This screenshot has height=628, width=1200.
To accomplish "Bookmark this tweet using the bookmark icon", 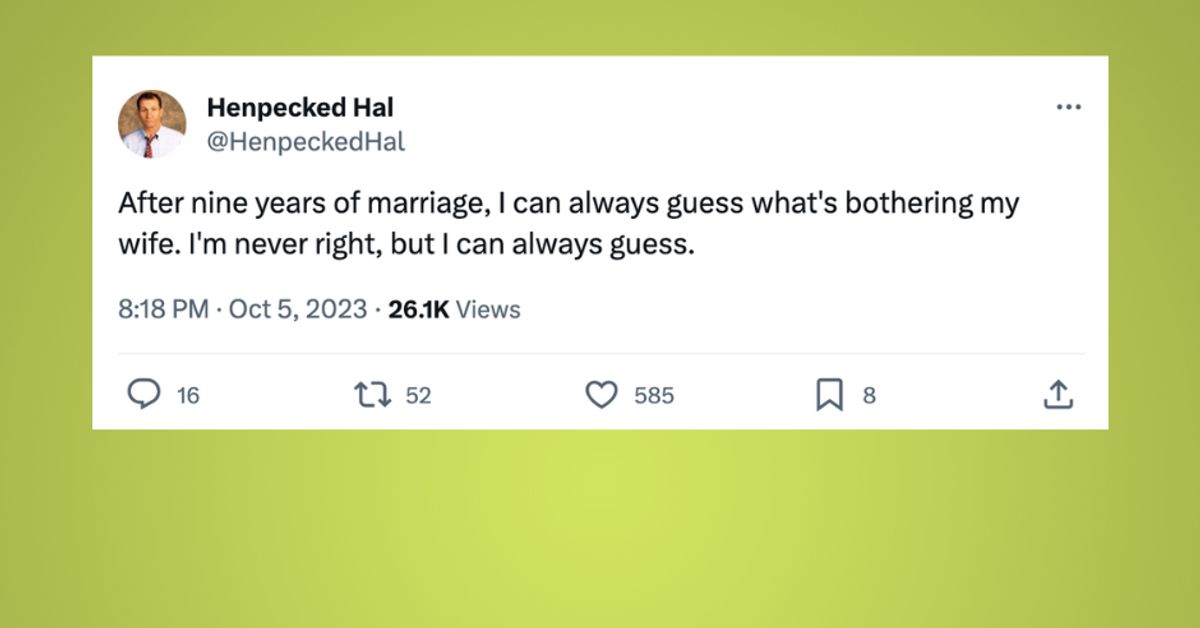I will [829, 396].
